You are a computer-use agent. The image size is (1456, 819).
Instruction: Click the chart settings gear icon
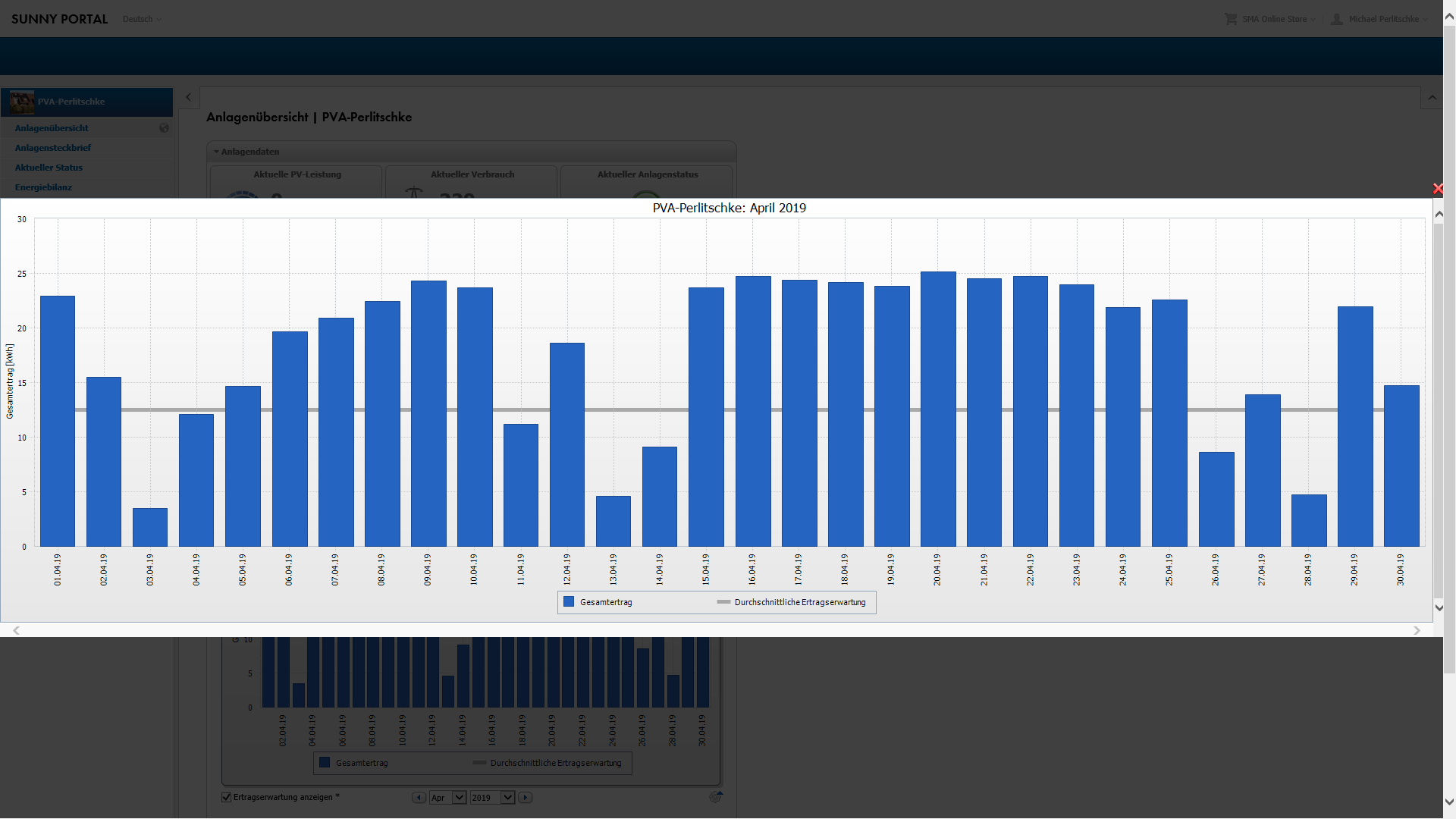click(x=715, y=797)
